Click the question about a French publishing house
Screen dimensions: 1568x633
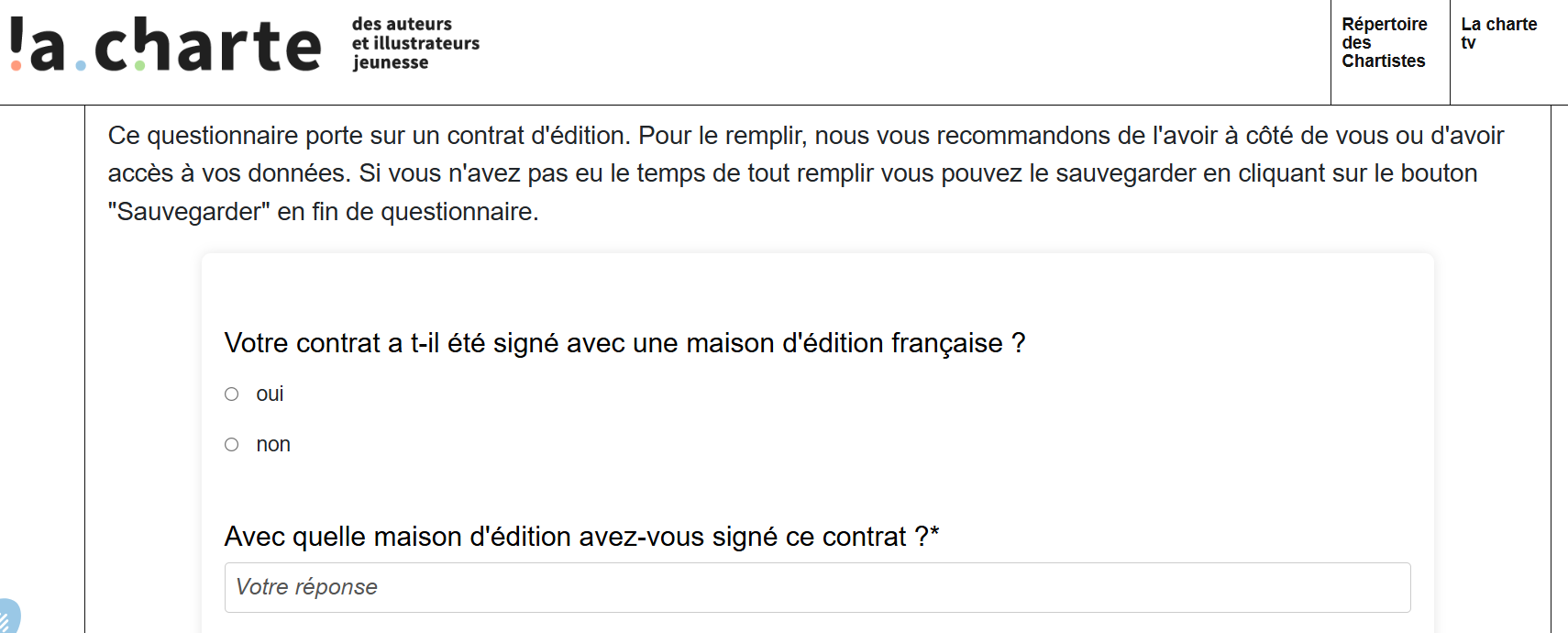[624, 343]
